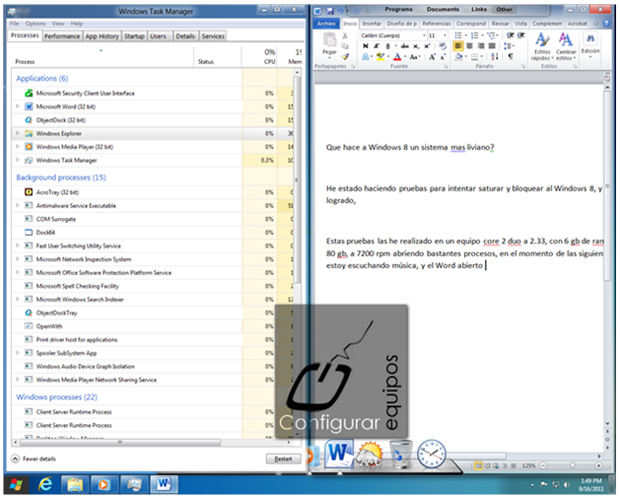Apply red font color button
Viewport: 620px width, 497px height.
tap(397, 57)
